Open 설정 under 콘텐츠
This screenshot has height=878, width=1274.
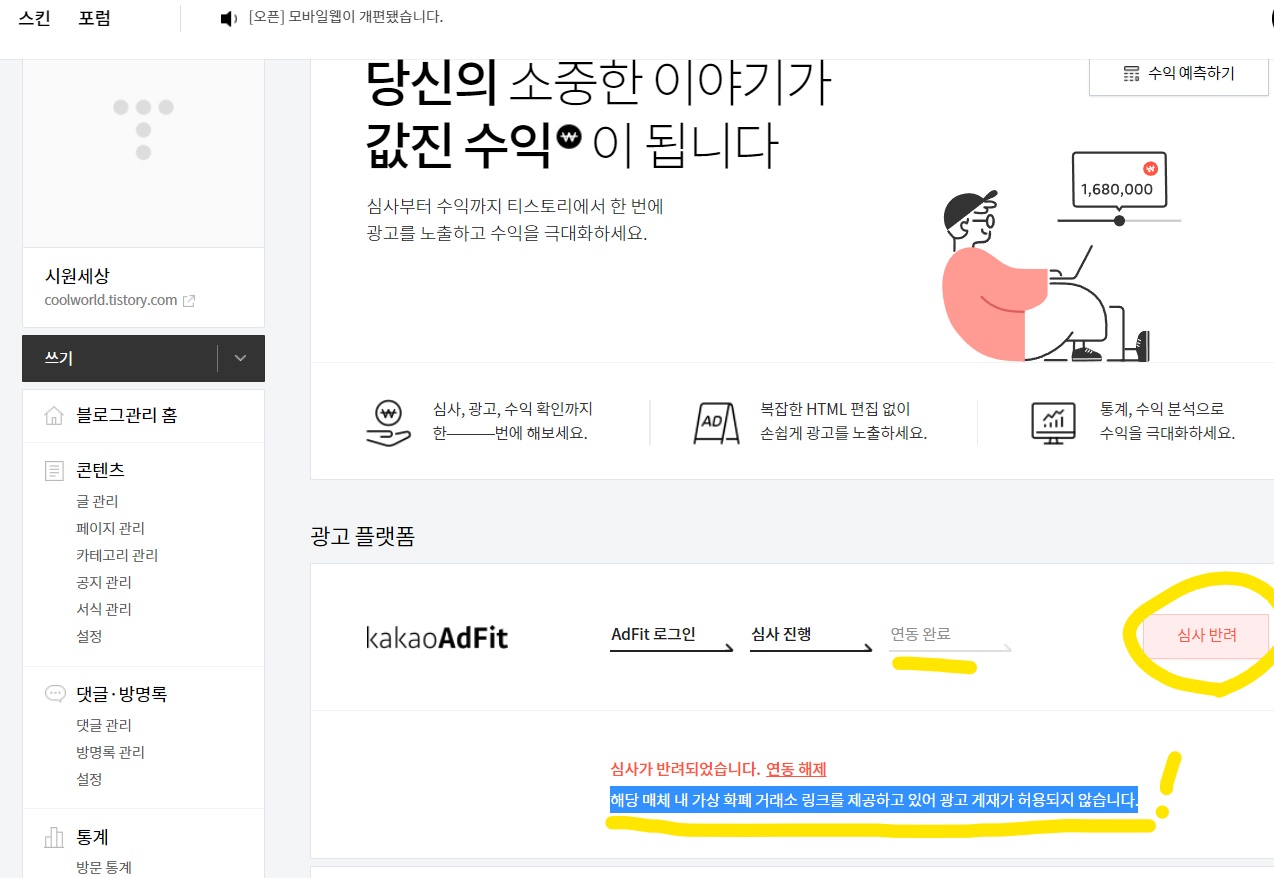(89, 636)
